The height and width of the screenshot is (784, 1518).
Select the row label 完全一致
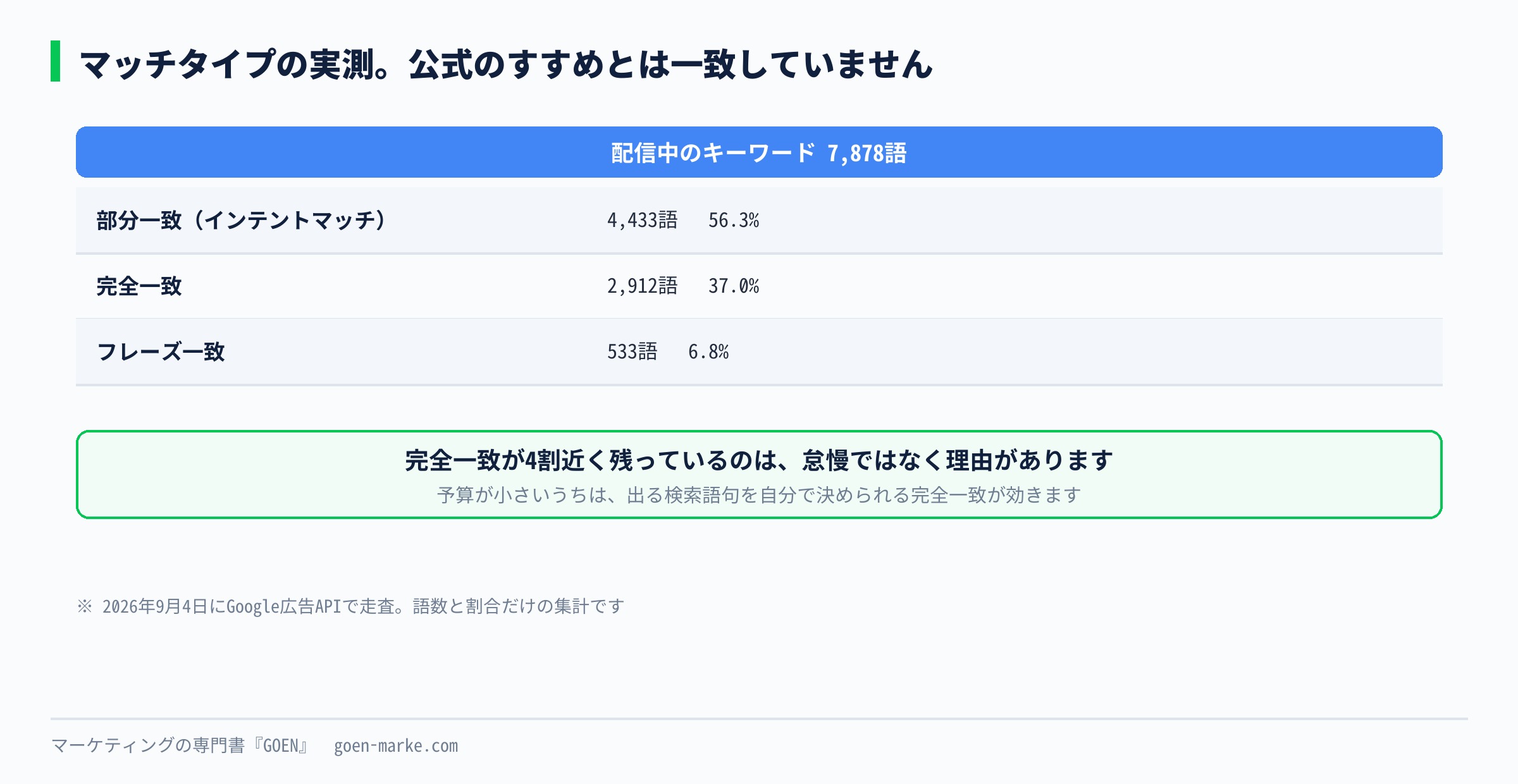(139, 286)
